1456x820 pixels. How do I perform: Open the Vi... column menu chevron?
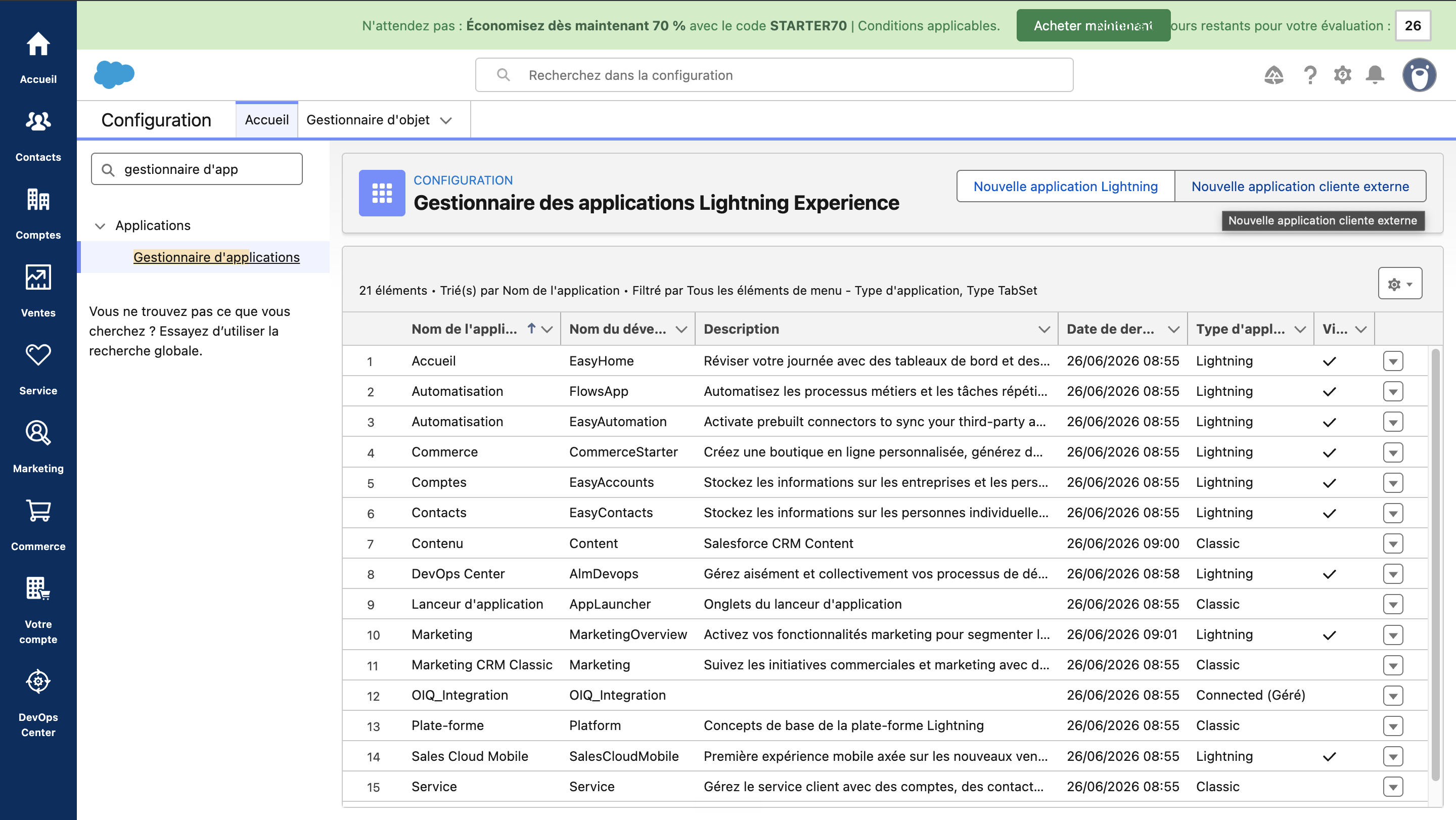[1361, 330]
